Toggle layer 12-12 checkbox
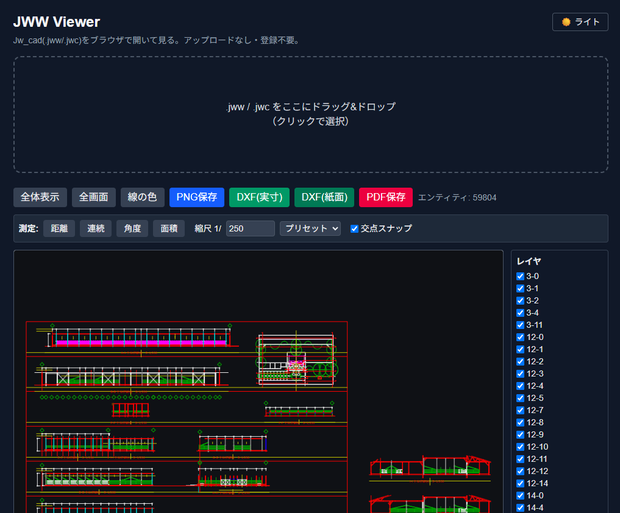The width and height of the screenshot is (620, 513). pos(520,471)
